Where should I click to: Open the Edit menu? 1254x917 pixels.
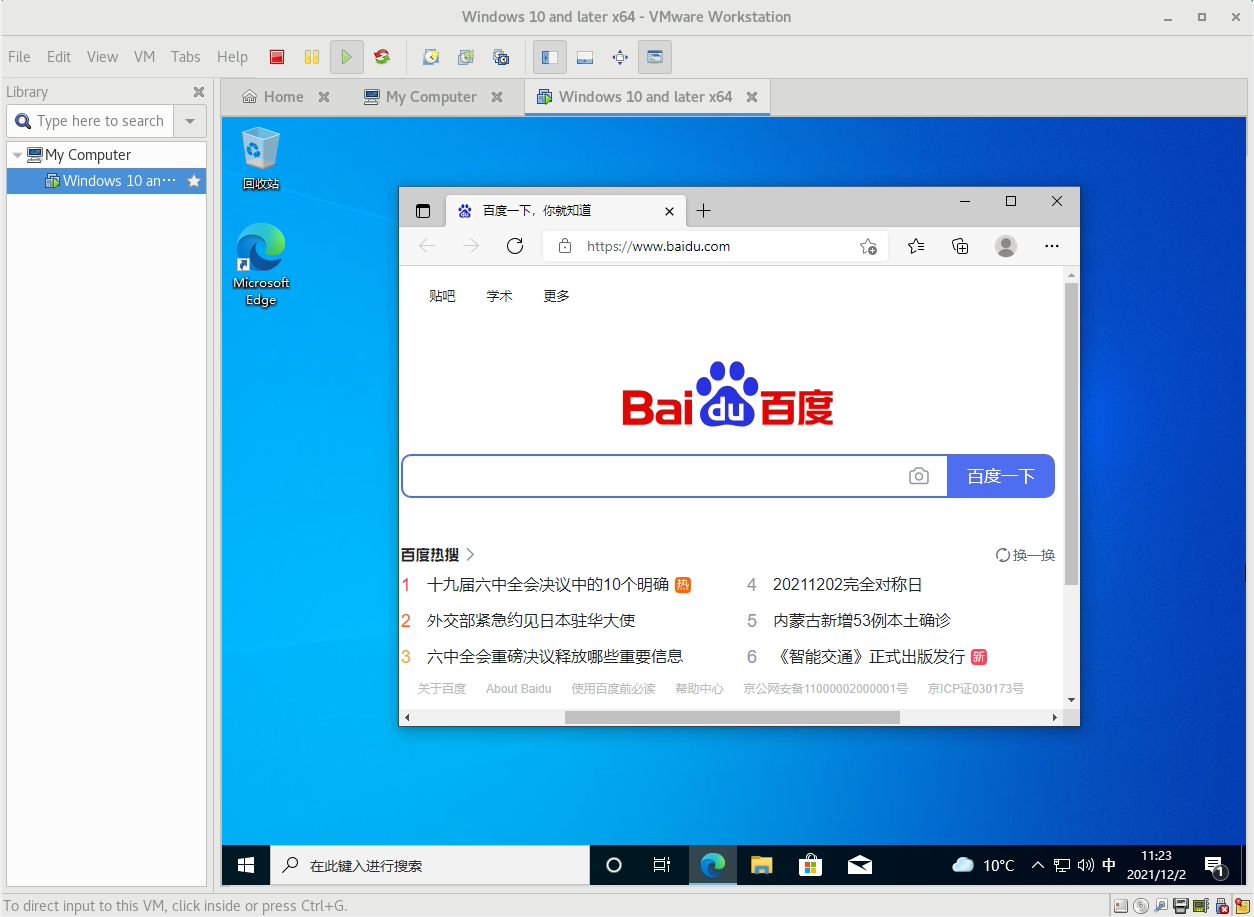(59, 57)
